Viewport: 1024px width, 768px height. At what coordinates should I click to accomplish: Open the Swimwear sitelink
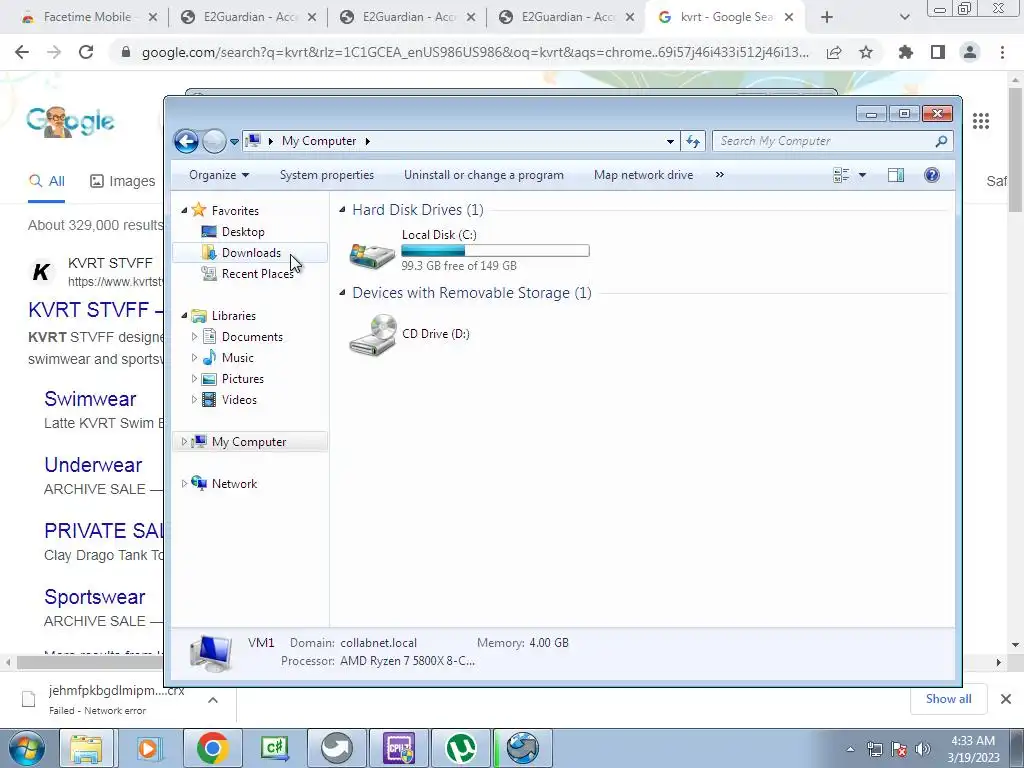(90, 399)
